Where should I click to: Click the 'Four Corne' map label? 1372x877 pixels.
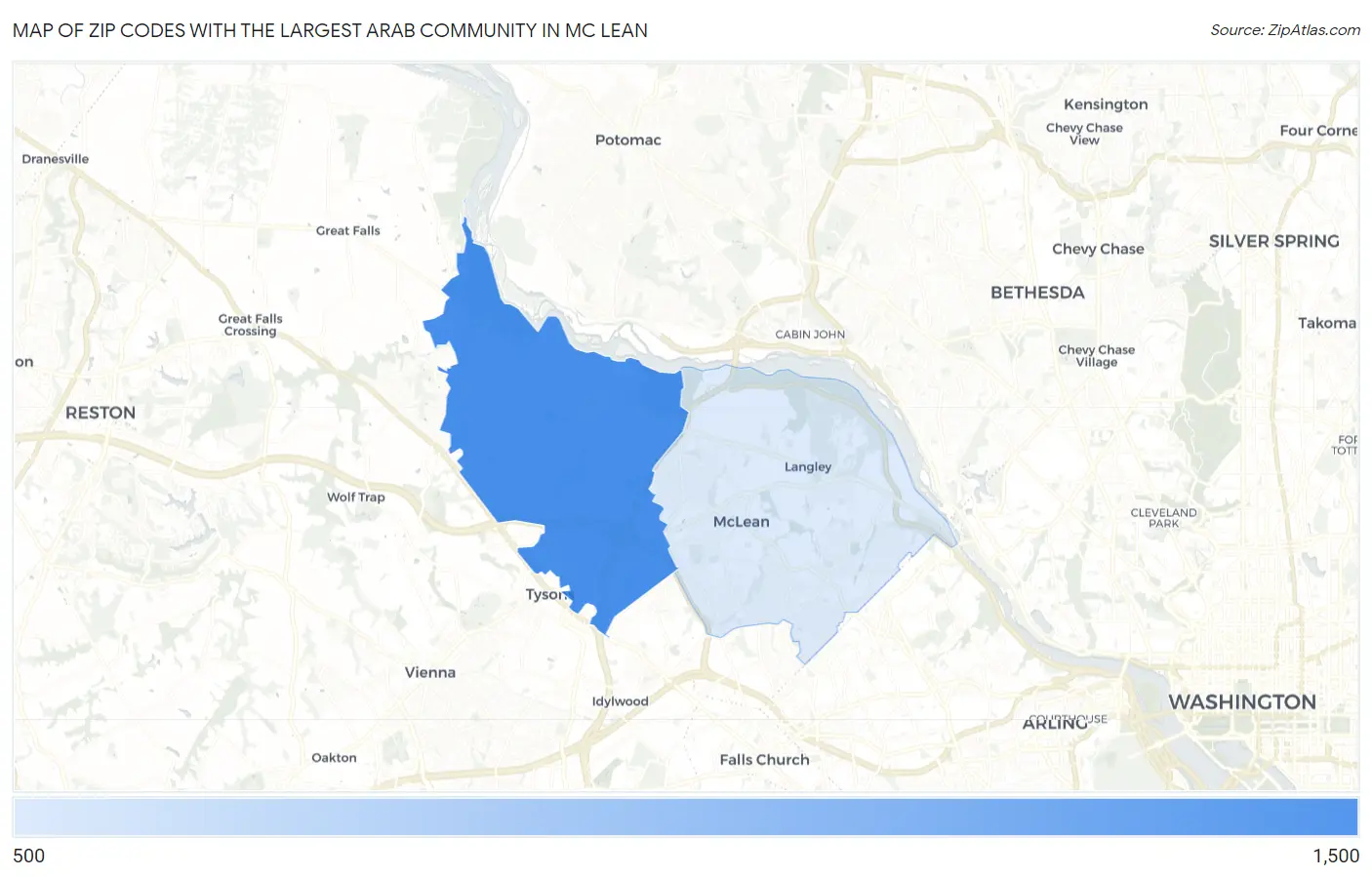coord(1318,131)
